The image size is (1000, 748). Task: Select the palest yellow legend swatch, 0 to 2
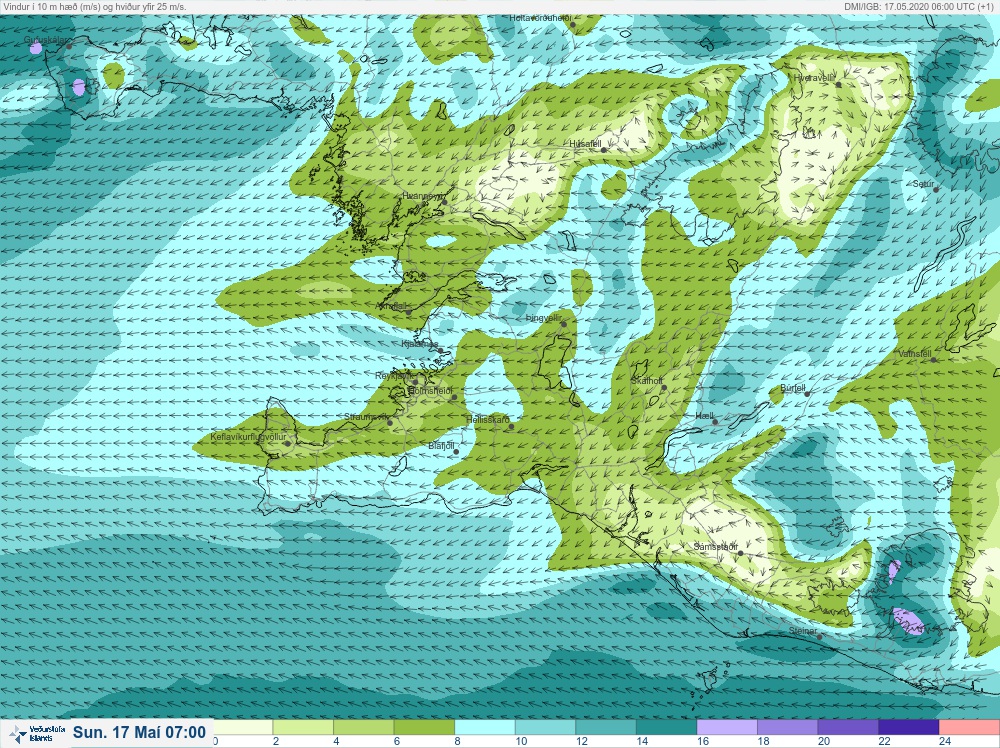(x=243, y=728)
